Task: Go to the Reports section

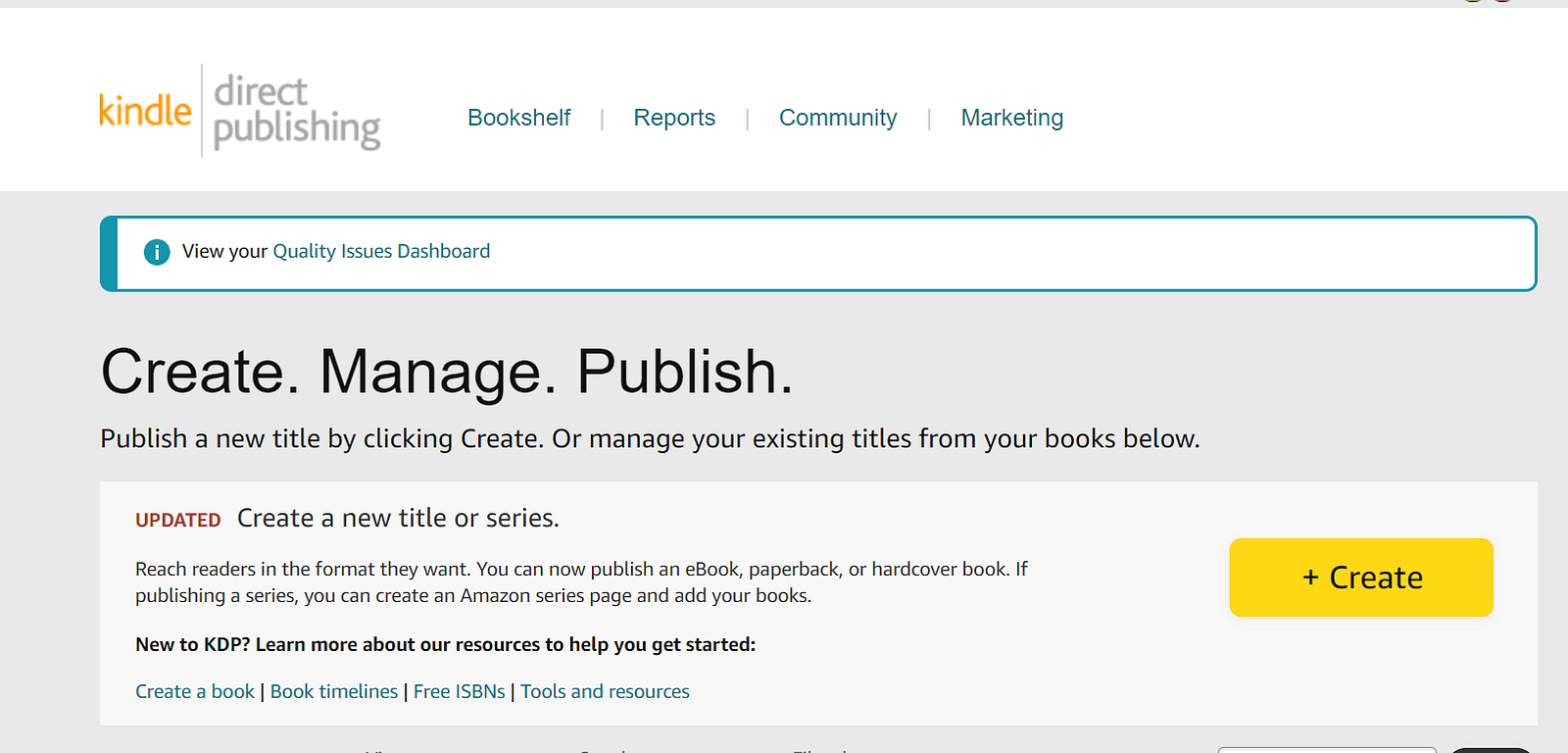Action: coord(674,118)
